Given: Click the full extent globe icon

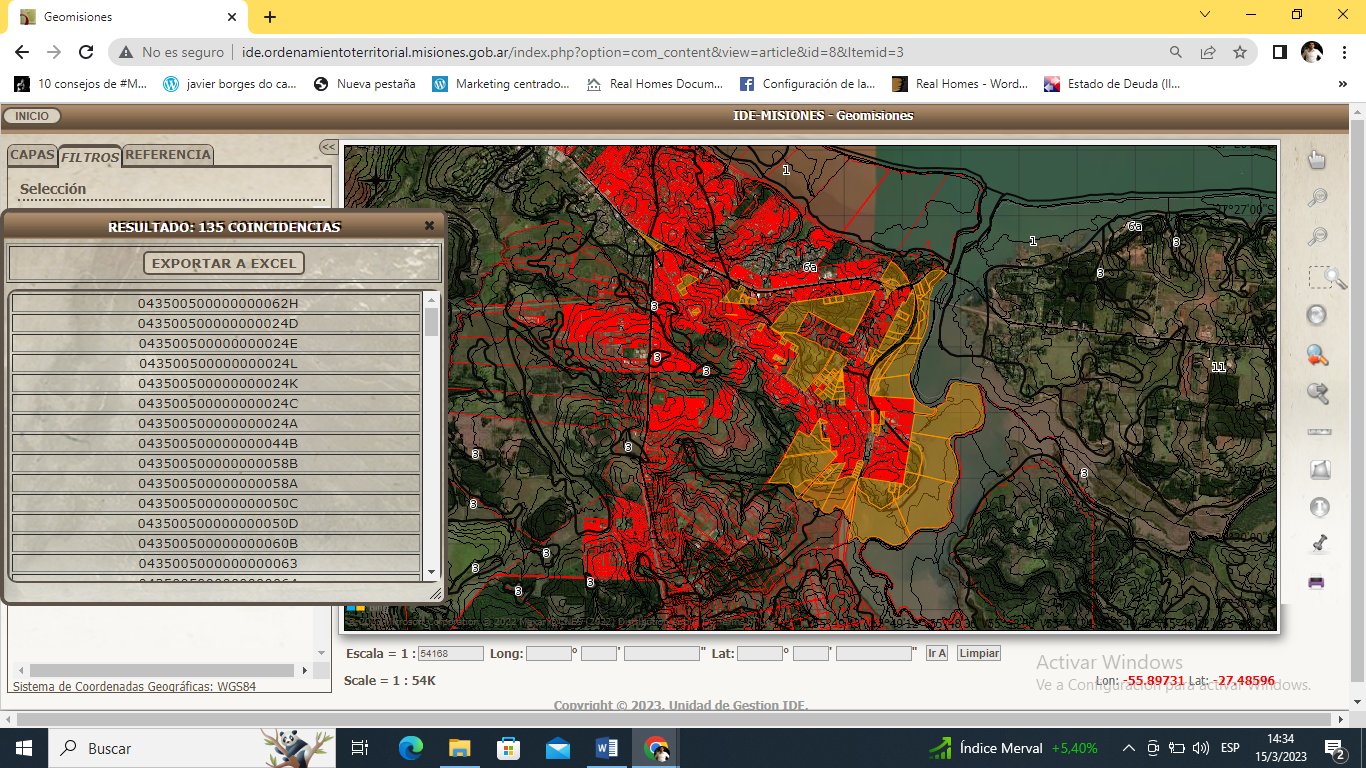Looking at the screenshot, I should click(1317, 316).
